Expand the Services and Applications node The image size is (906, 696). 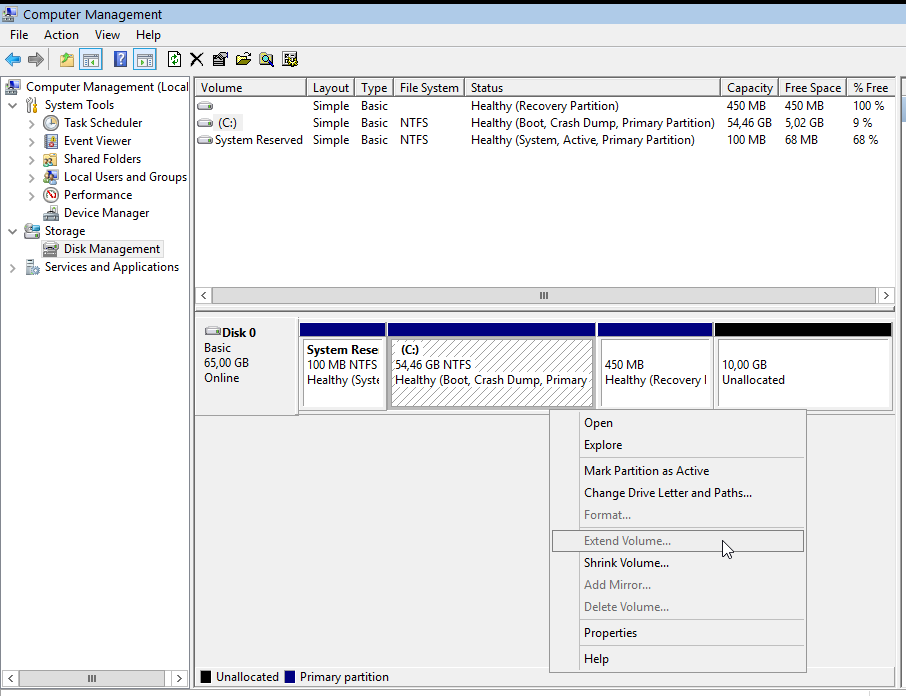13,268
